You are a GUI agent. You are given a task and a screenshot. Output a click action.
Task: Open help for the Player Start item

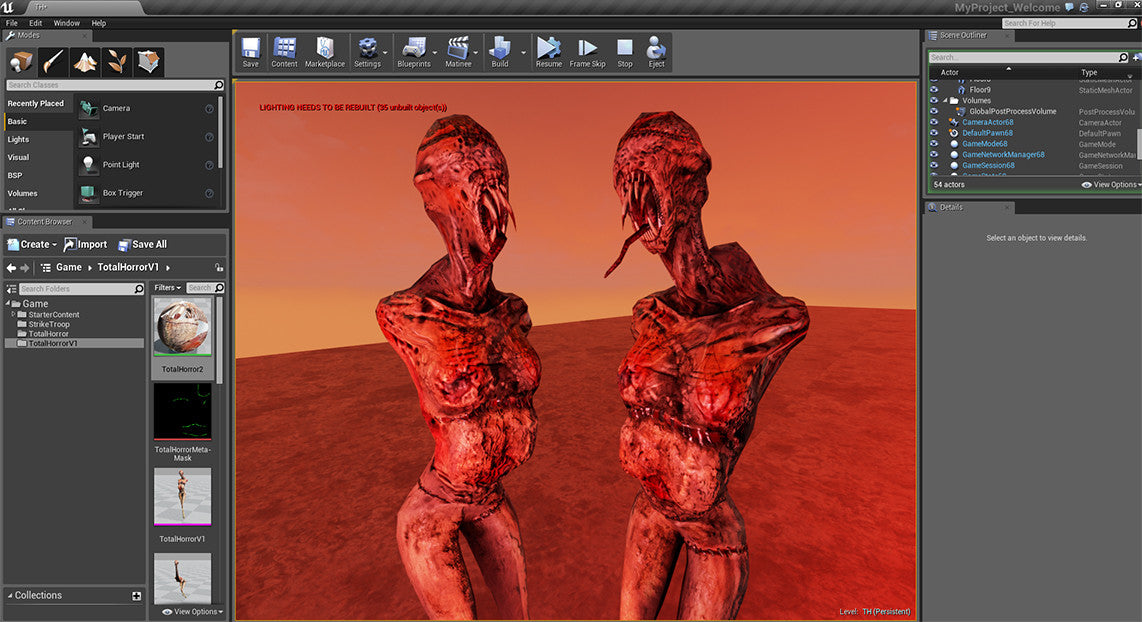pos(209,137)
